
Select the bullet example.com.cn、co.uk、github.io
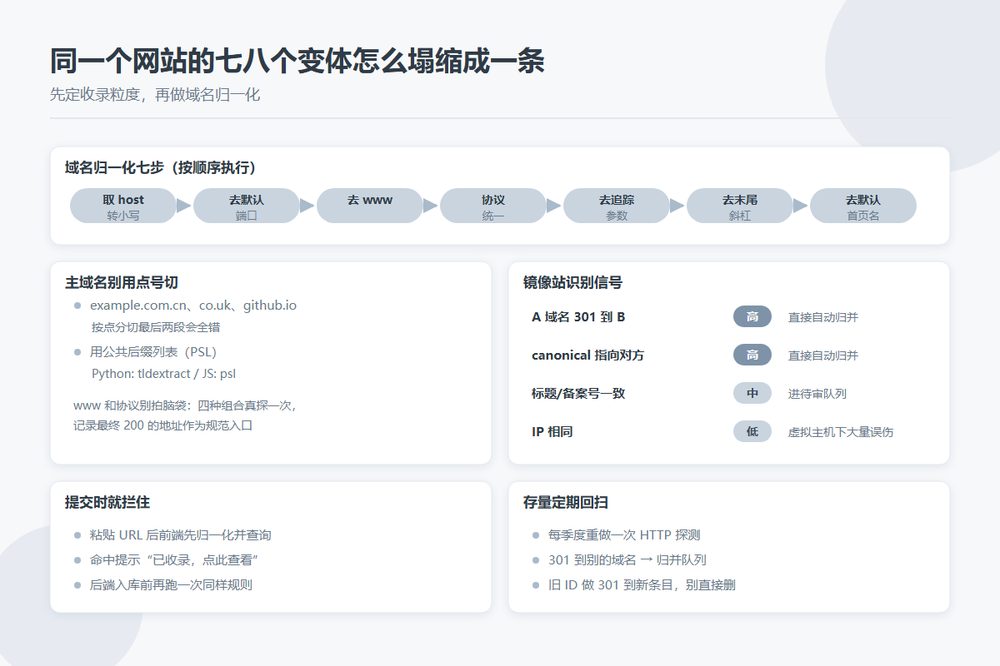193,306
